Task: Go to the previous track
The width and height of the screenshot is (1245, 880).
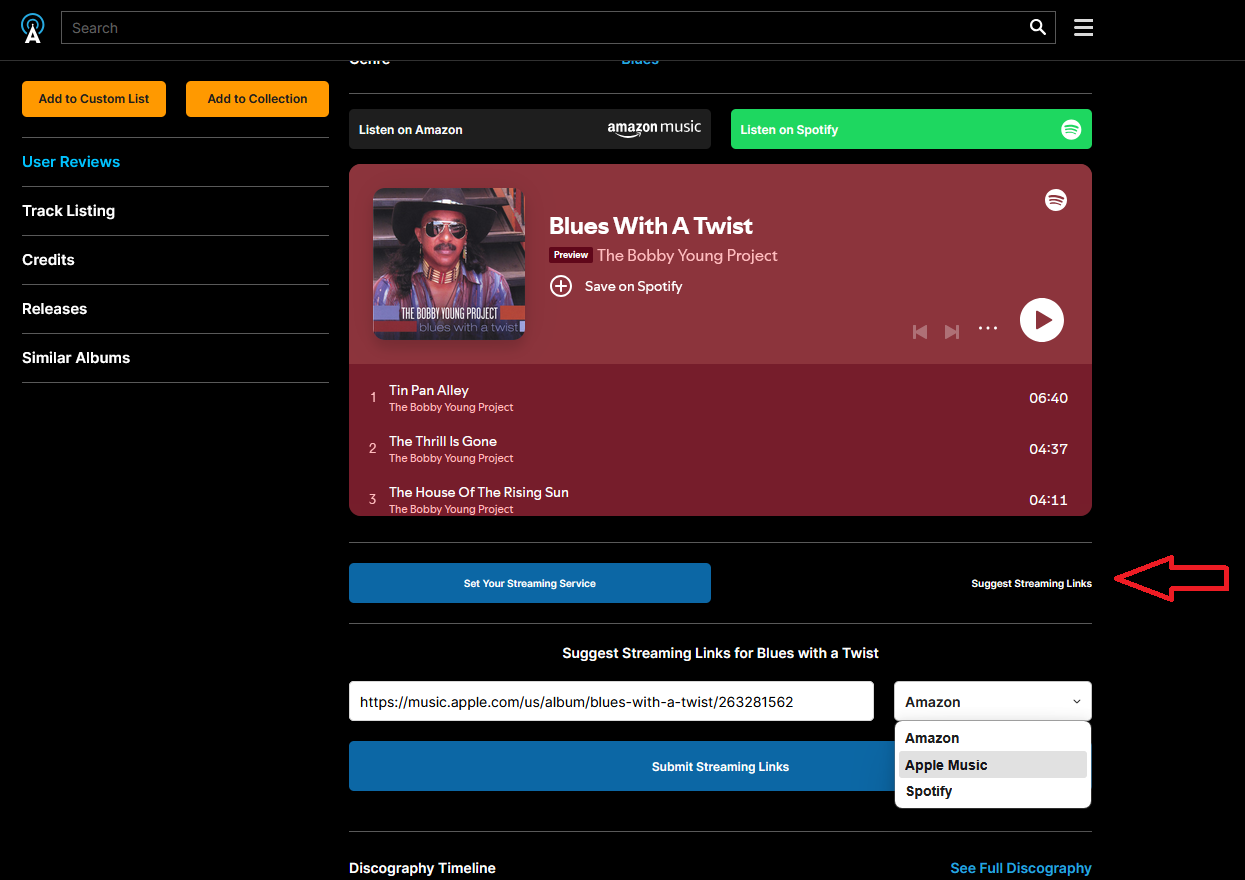Action: point(920,331)
